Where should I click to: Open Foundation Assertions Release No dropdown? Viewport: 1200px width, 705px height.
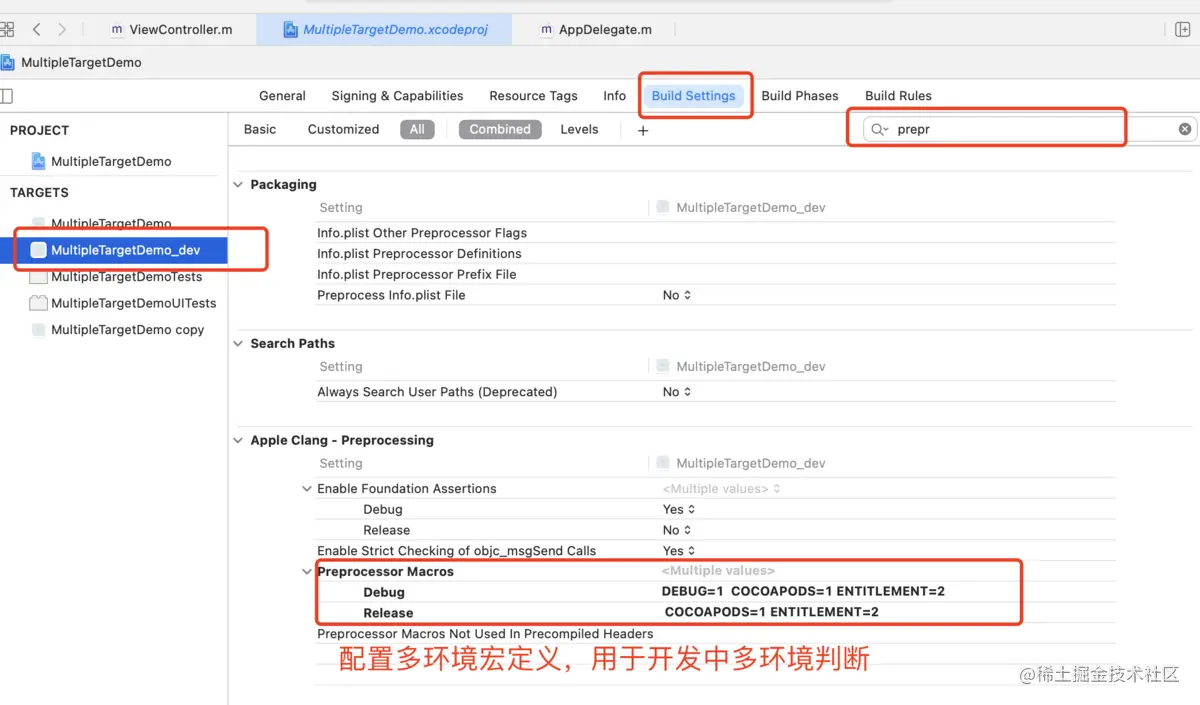coord(677,530)
